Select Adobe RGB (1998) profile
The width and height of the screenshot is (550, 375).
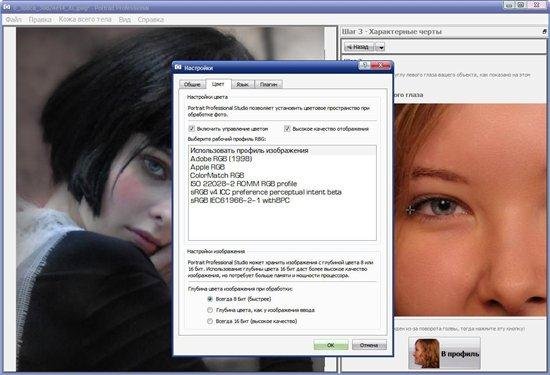[282, 159]
